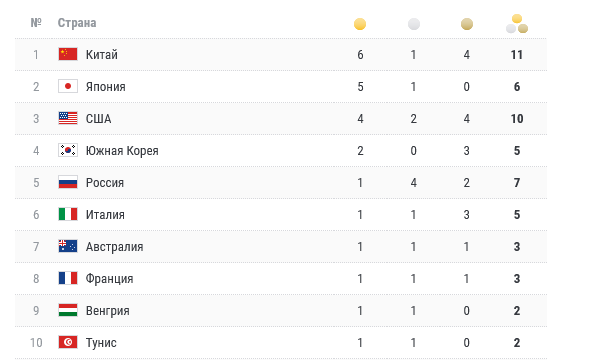Open the Италия country link

click(105, 215)
